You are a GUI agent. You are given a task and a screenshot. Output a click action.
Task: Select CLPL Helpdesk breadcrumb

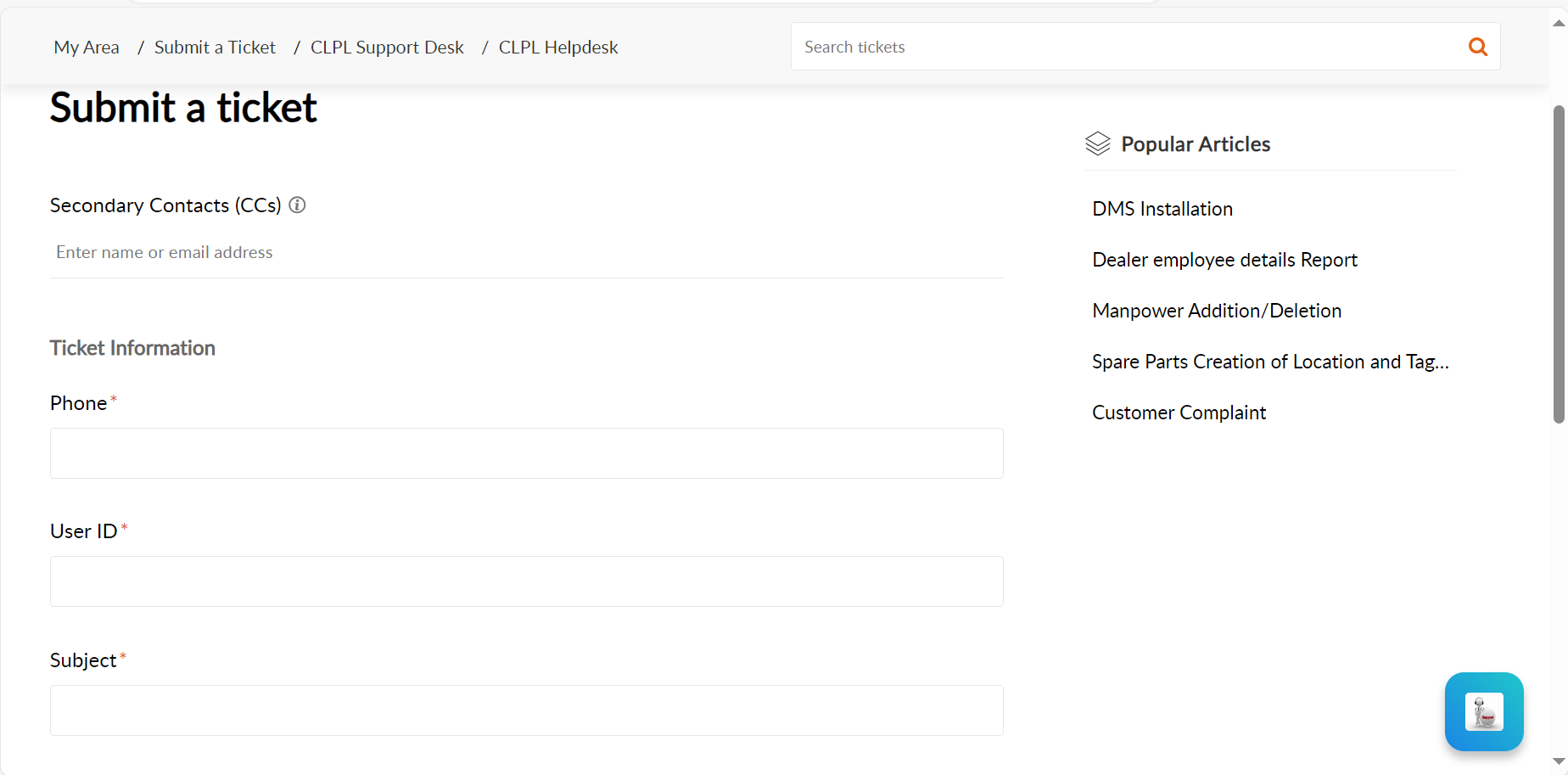click(558, 48)
